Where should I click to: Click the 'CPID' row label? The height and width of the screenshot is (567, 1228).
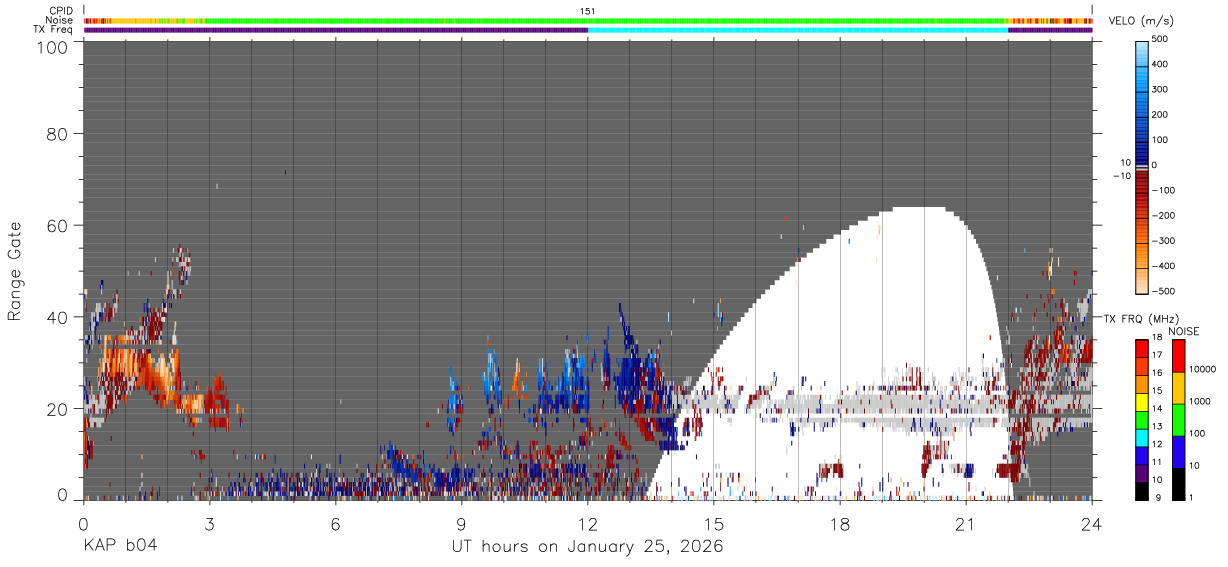point(60,11)
